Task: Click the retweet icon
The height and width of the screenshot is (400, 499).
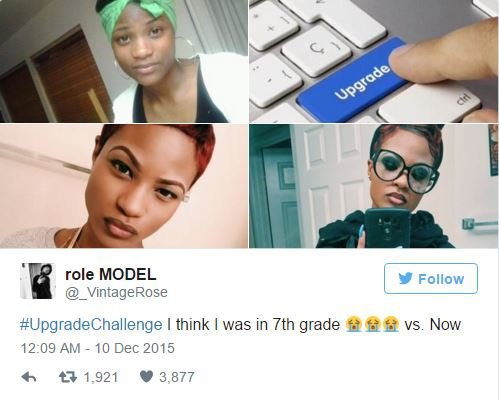Action: pyautogui.click(x=68, y=377)
